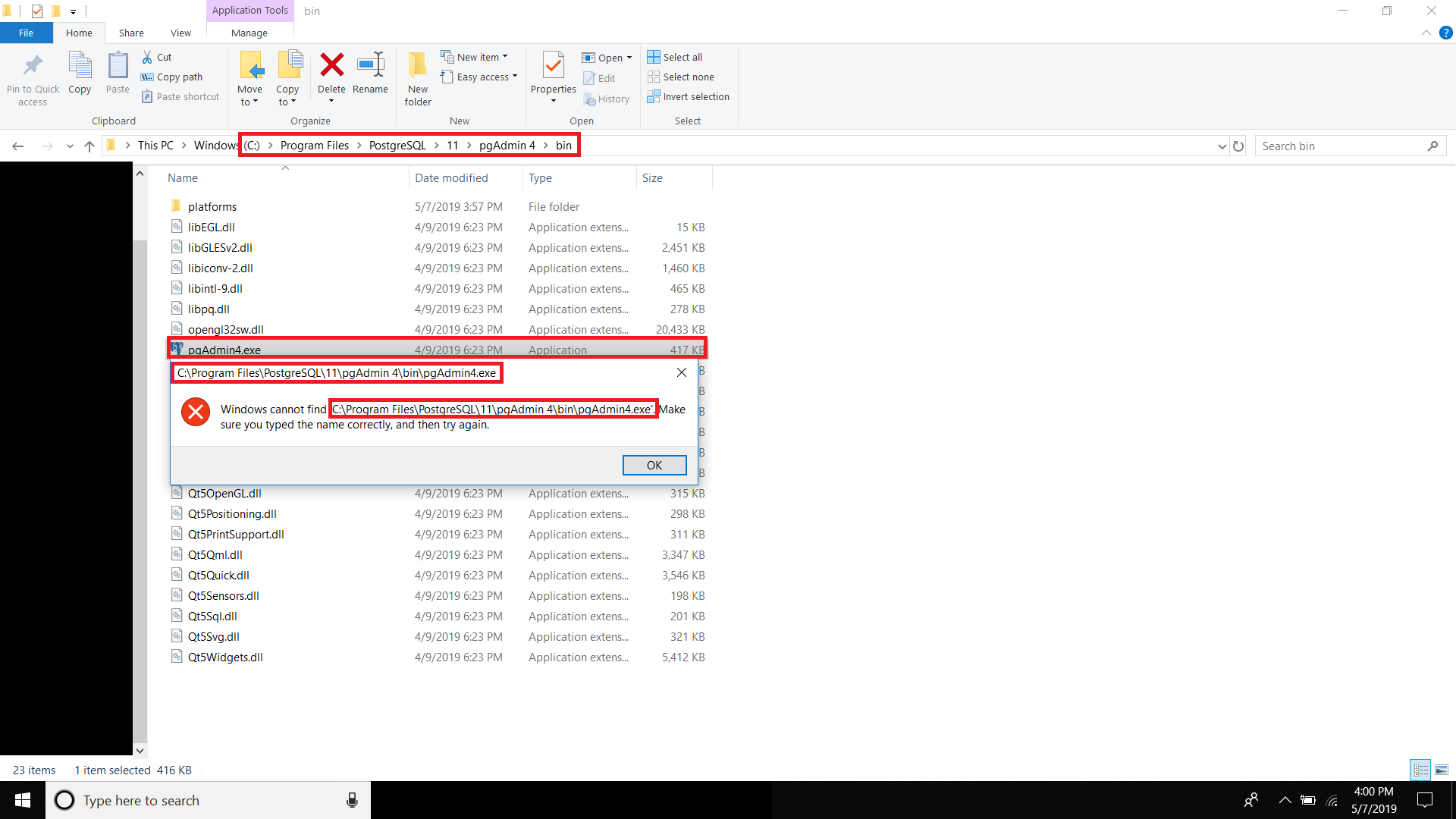This screenshot has height=819, width=1456.
Task: Click the Delete red X icon
Action: (x=331, y=65)
